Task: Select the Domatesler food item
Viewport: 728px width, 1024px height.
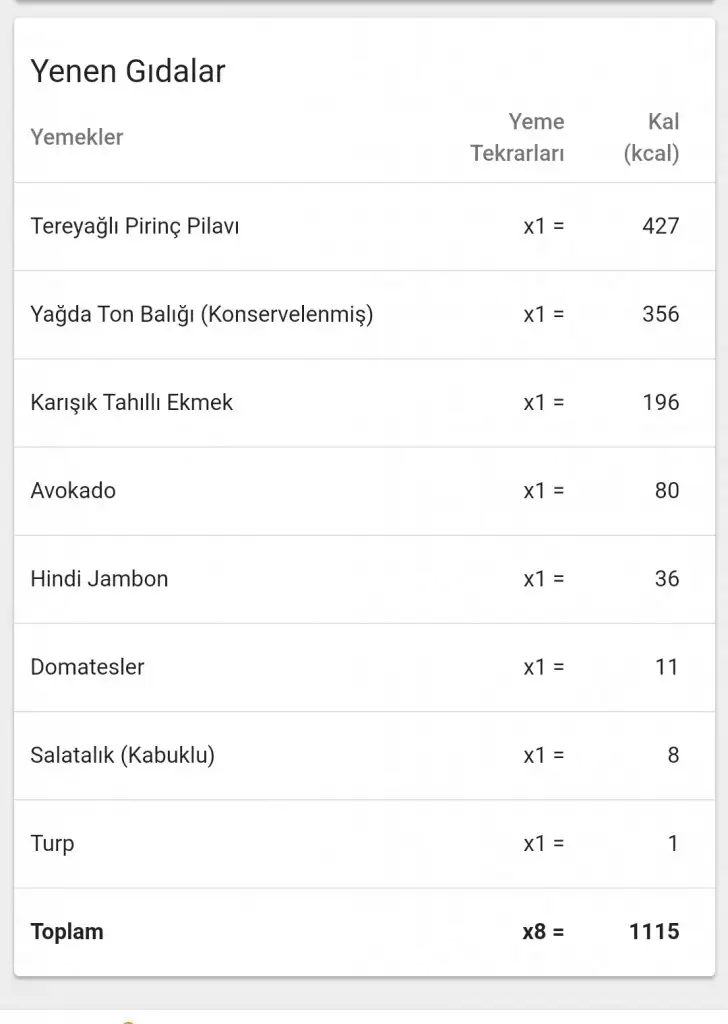Action: (x=87, y=666)
